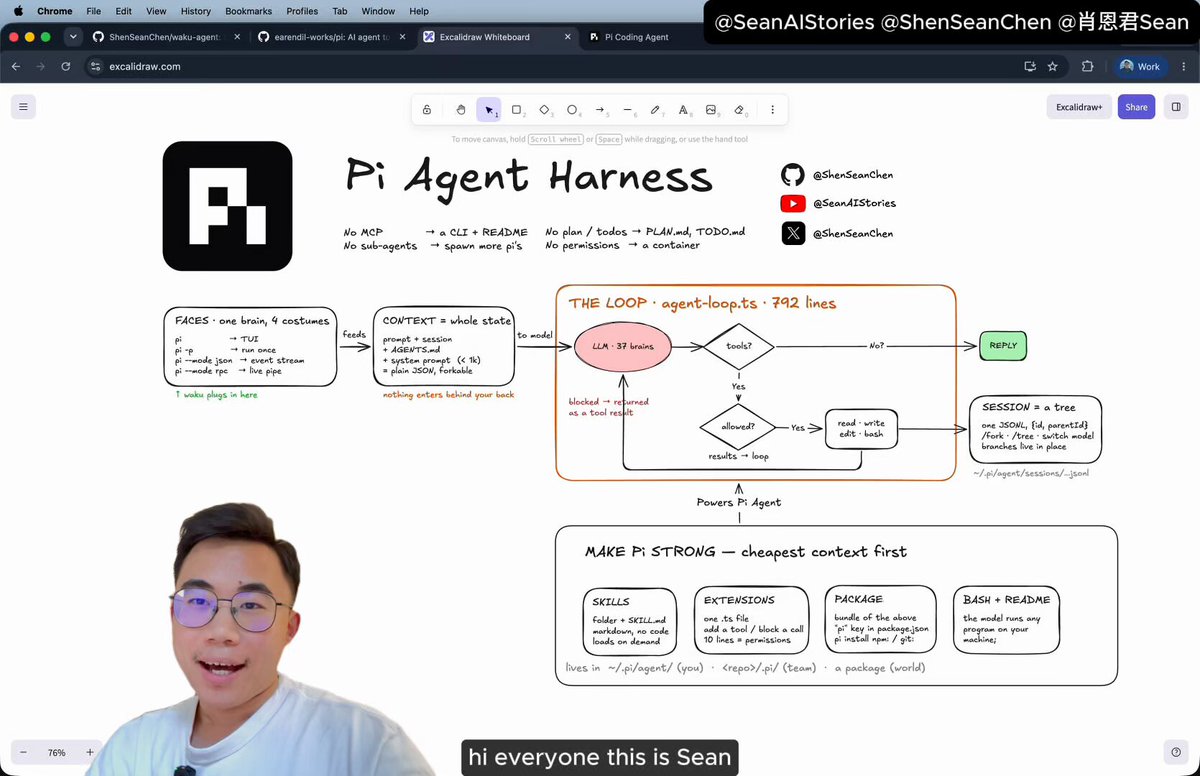Open the site information icon in address bar

pos(96,66)
